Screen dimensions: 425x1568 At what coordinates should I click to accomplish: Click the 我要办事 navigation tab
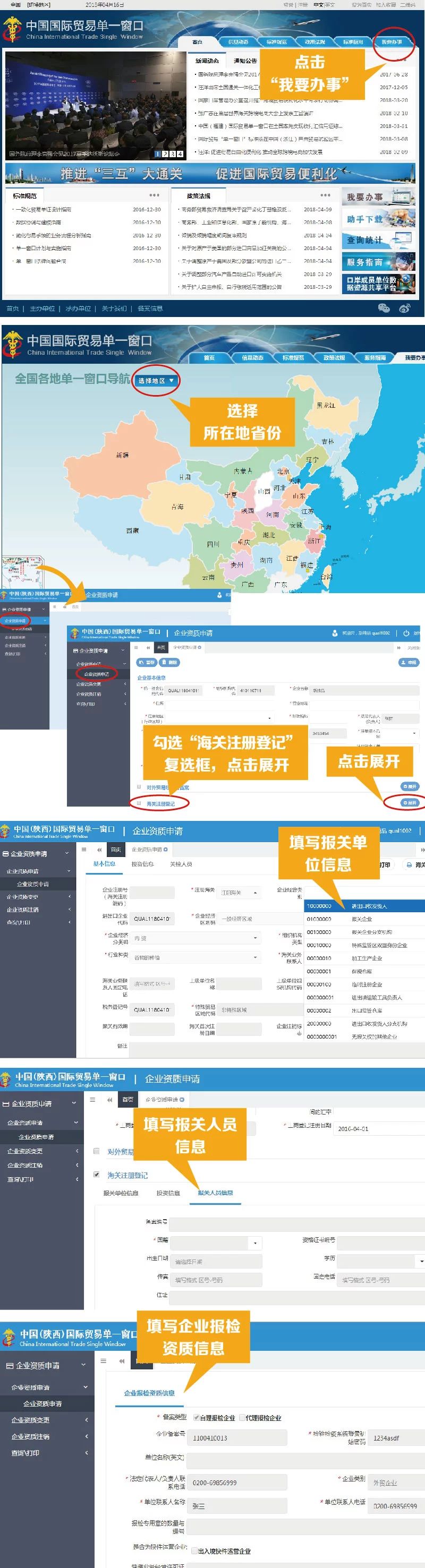click(x=392, y=42)
